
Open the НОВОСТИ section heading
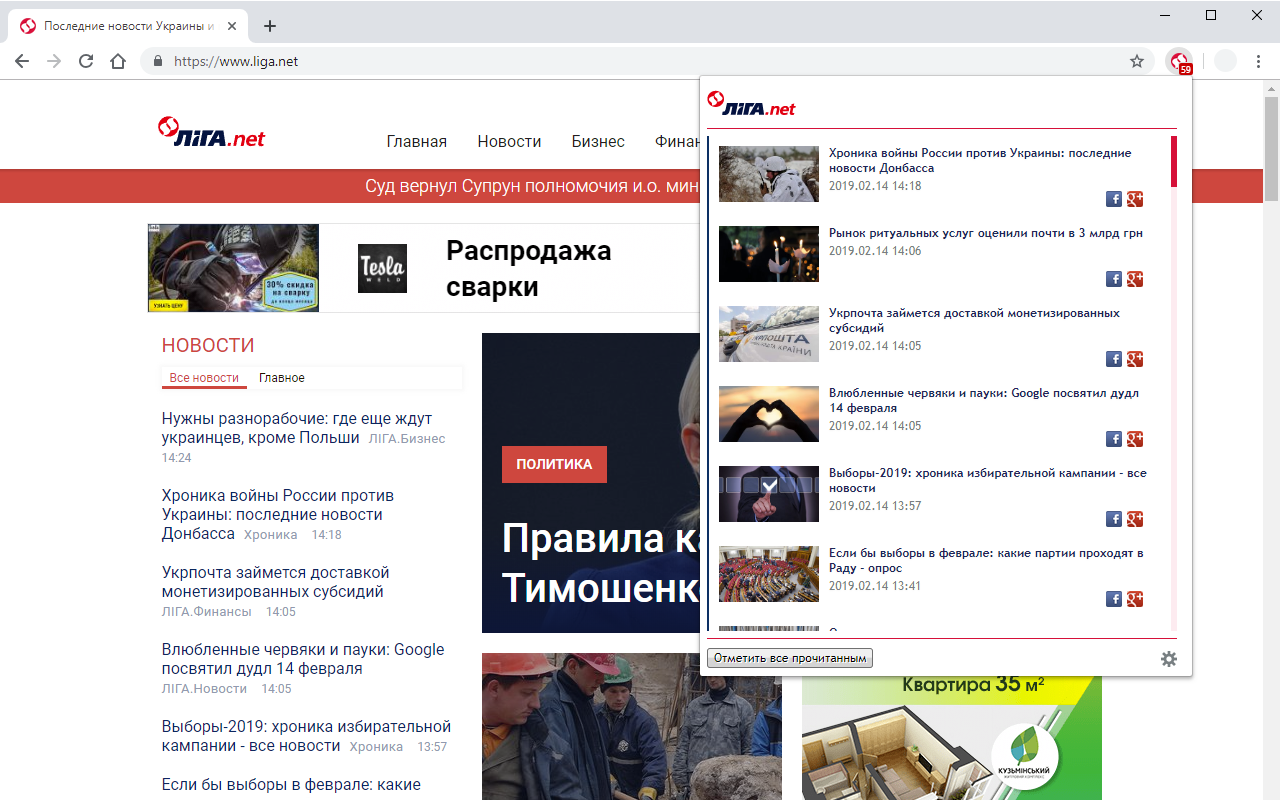(208, 345)
